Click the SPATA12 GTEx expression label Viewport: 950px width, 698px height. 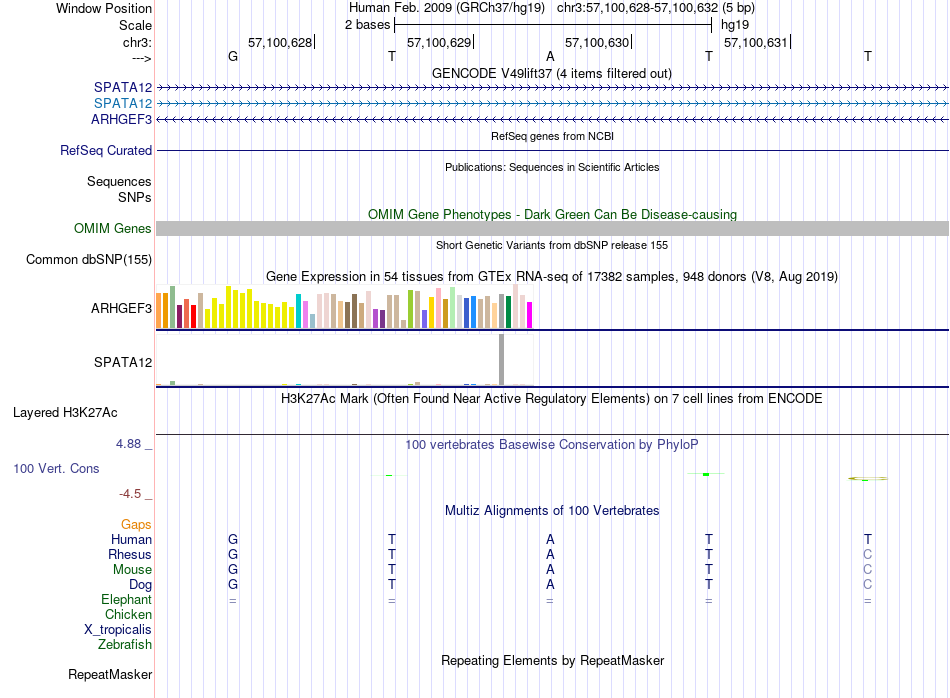coord(123,362)
